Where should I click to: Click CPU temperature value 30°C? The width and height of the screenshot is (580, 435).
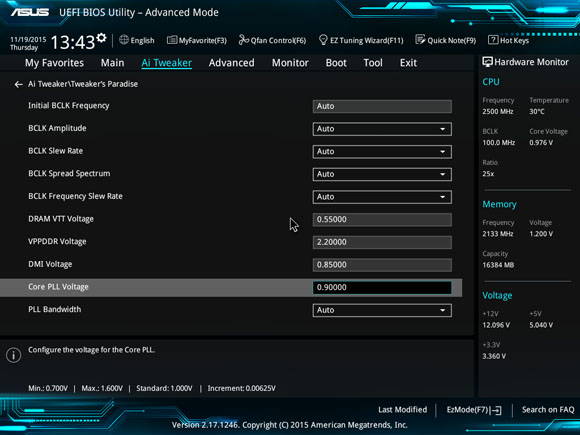coord(537,111)
